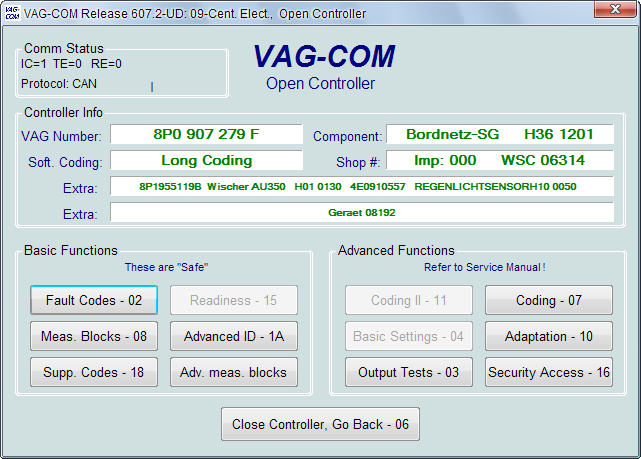Open Advanced ID - 1A
The width and height of the screenshot is (641, 459).
click(x=233, y=336)
